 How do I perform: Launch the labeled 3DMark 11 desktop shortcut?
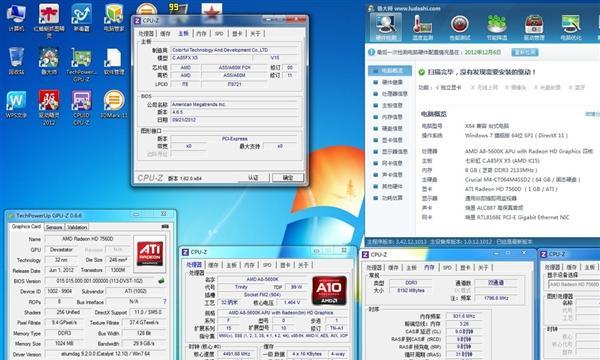(x=114, y=104)
